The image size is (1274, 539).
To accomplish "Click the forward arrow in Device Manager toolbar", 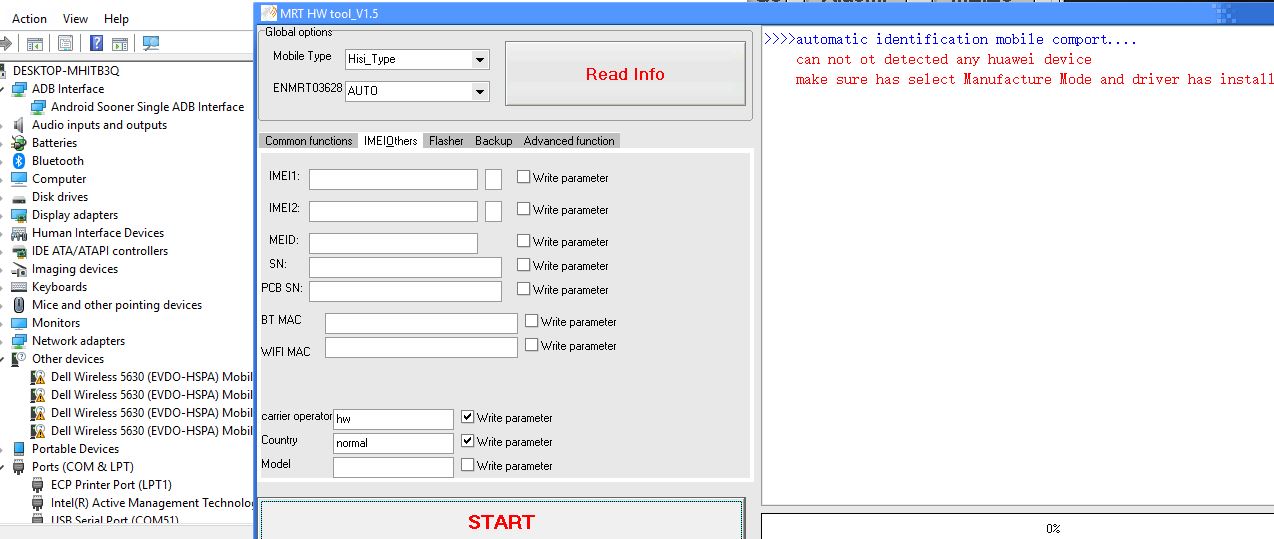I will click(x=6, y=44).
